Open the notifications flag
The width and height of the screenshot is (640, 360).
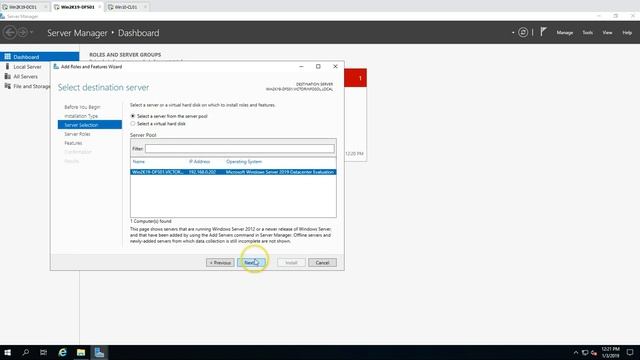[x=543, y=32]
